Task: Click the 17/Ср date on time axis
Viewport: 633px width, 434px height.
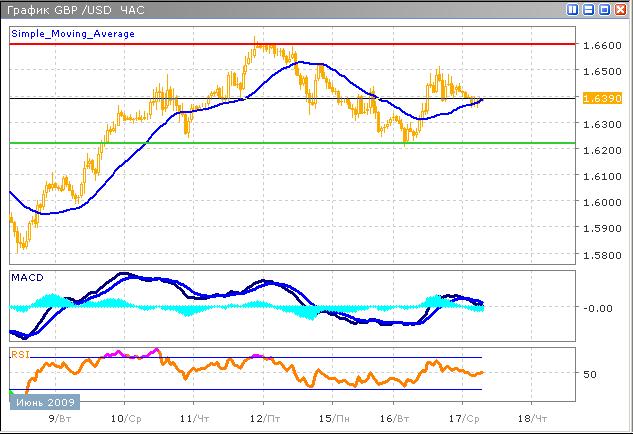Action: tap(462, 418)
